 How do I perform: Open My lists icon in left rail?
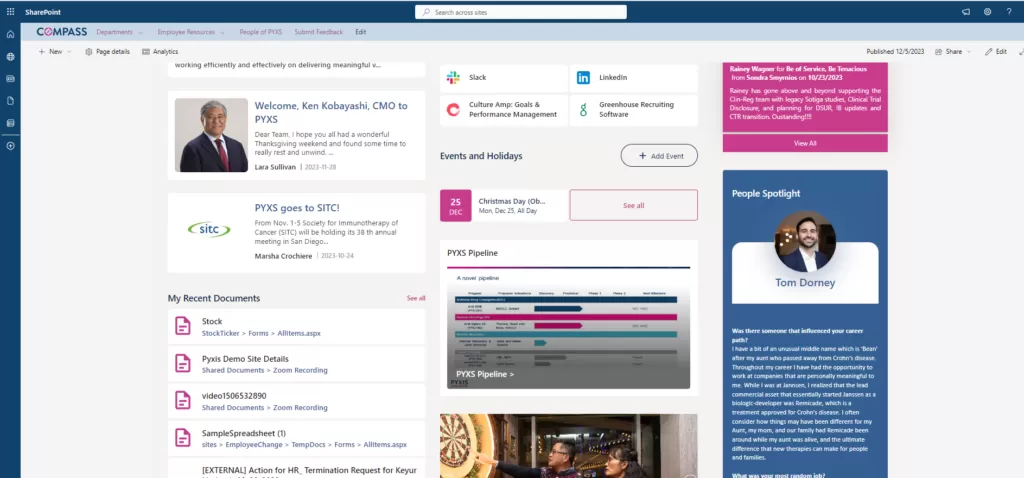[x=10, y=123]
